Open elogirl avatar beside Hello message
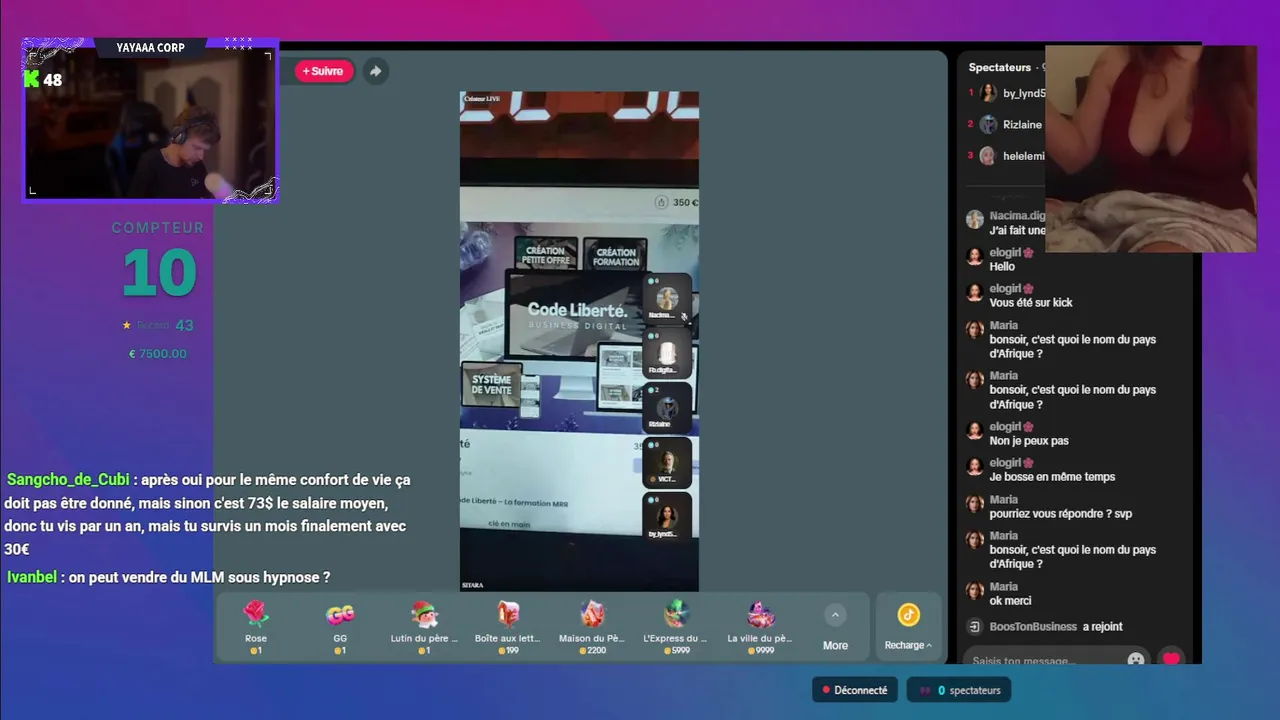This screenshot has width=1280, height=720. click(975, 256)
